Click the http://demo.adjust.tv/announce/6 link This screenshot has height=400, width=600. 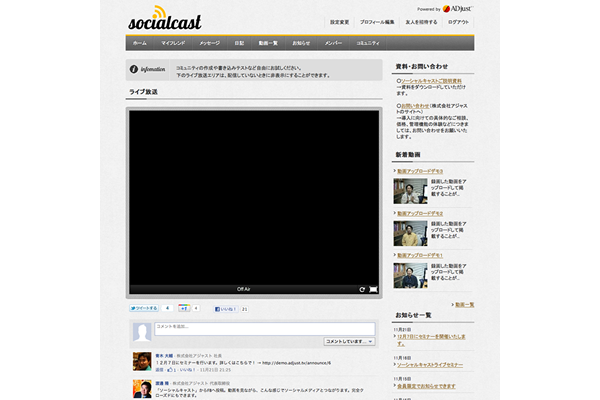pos(302,362)
